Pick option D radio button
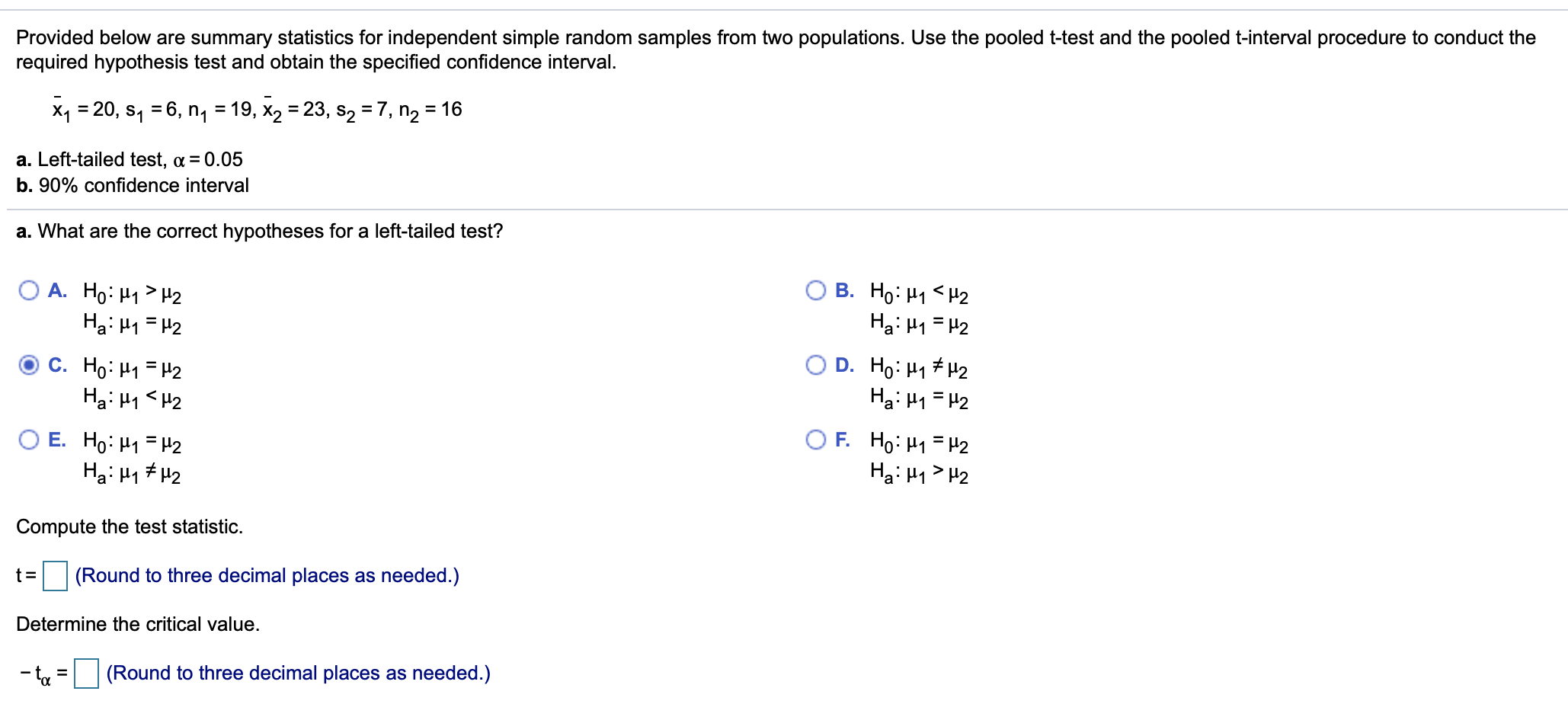1568x704 pixels. click(816, 365)
